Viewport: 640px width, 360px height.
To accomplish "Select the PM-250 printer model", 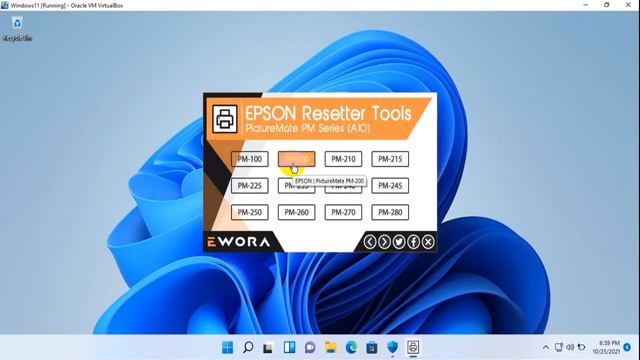I will [249, 212].
